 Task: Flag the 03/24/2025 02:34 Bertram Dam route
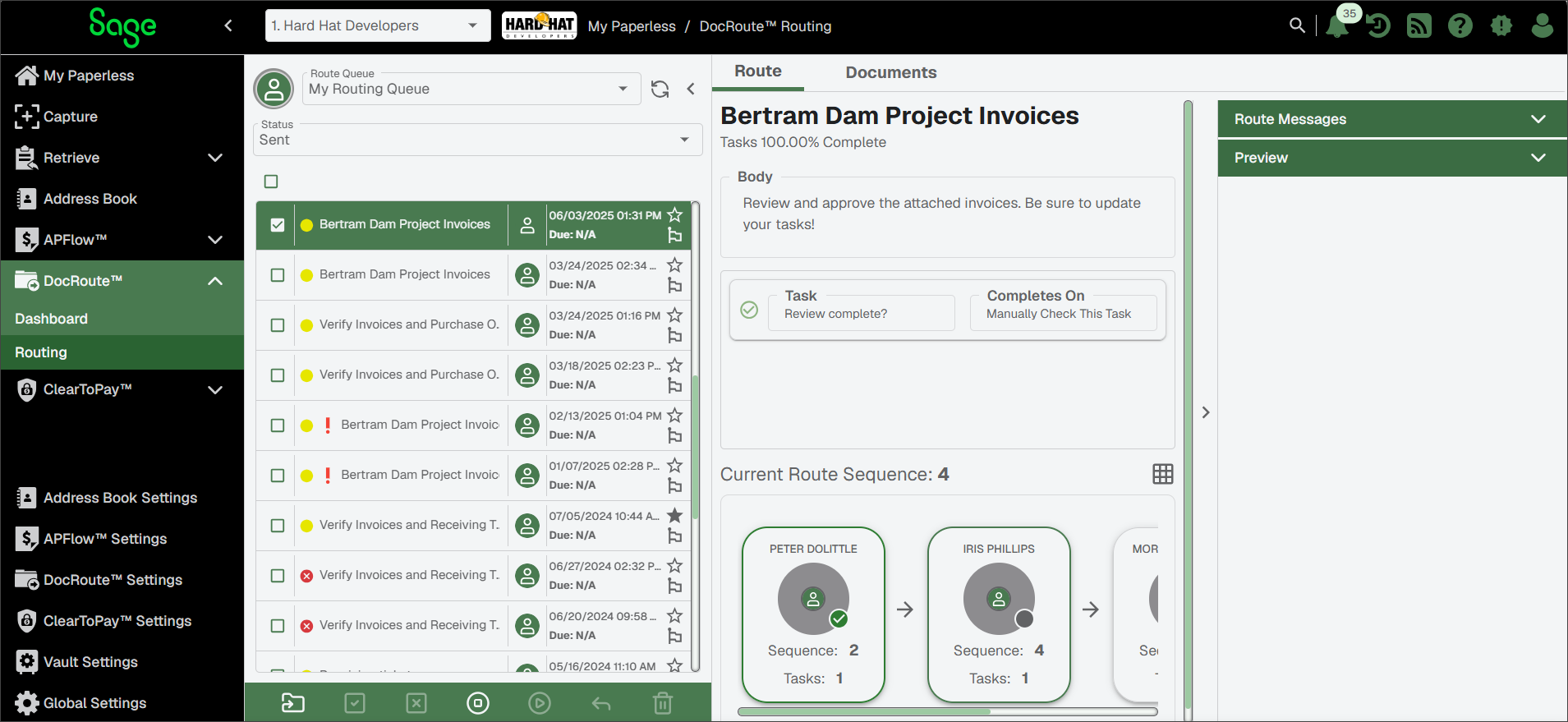[x=675, y=286]
